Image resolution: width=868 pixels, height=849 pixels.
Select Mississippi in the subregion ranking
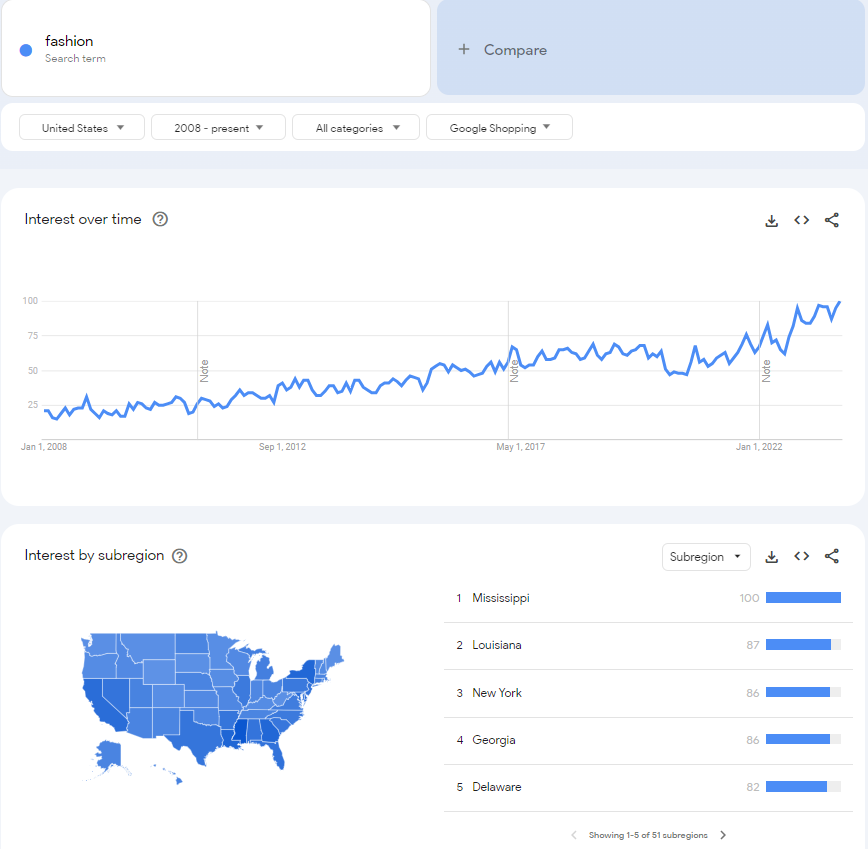pyautogui.click(x=501, y=598)
